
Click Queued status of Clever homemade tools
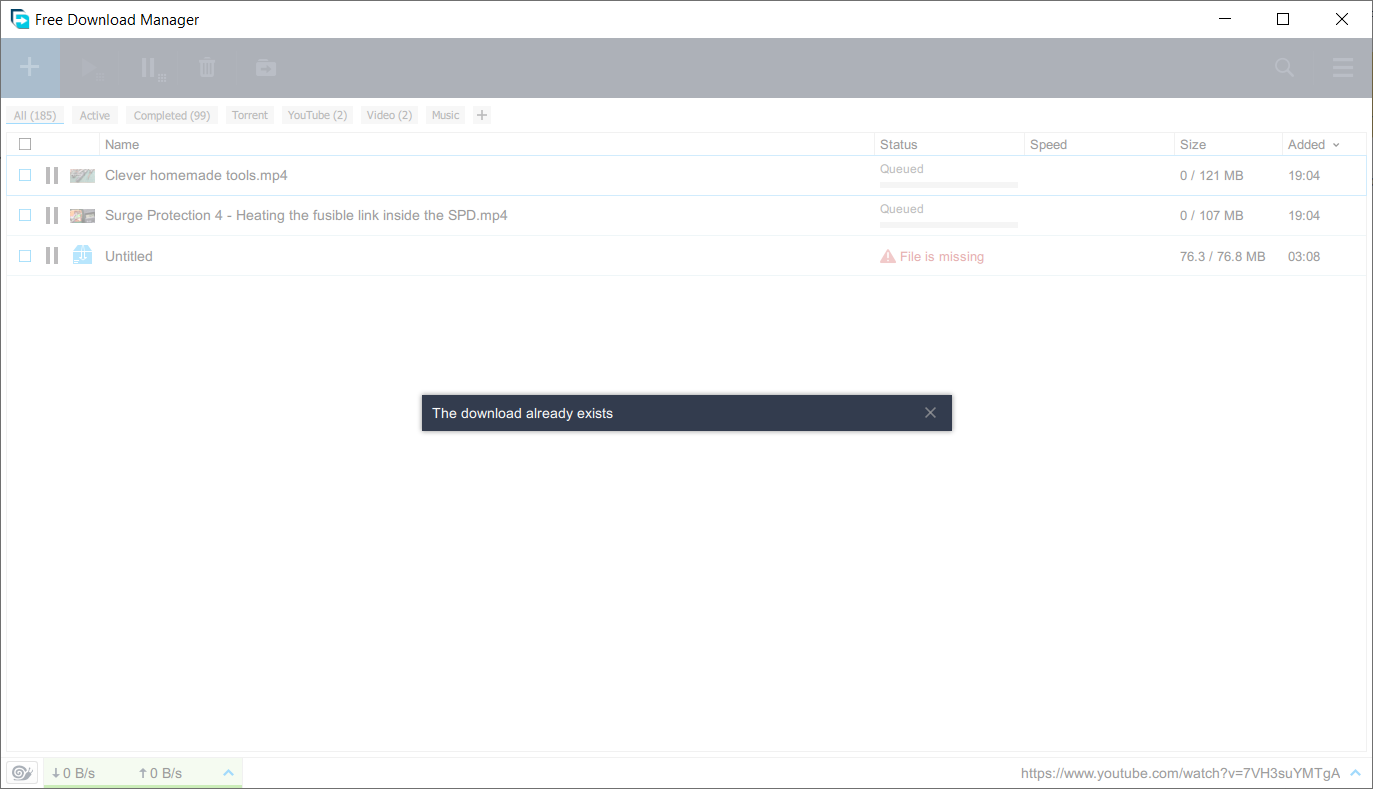(902, 169)
